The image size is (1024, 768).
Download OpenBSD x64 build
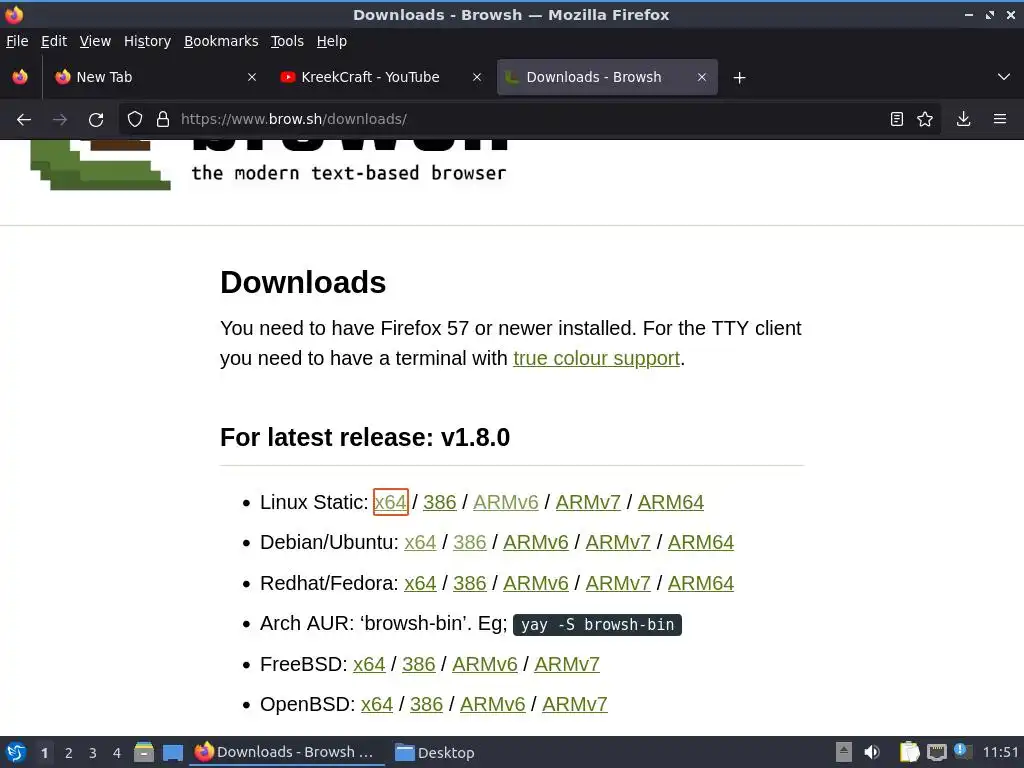[x=377, y=705]
